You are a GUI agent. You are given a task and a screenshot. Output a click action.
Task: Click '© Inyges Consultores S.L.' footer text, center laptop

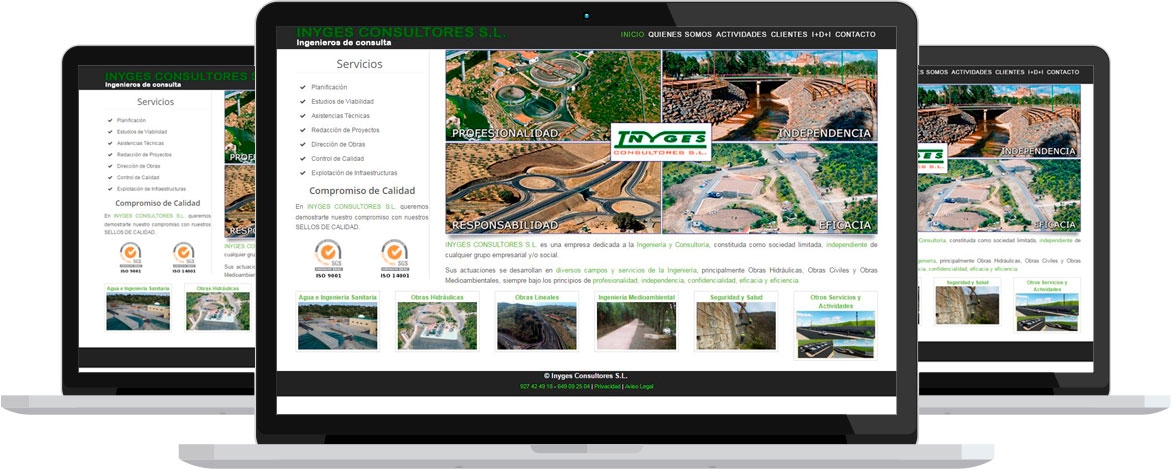586,375
